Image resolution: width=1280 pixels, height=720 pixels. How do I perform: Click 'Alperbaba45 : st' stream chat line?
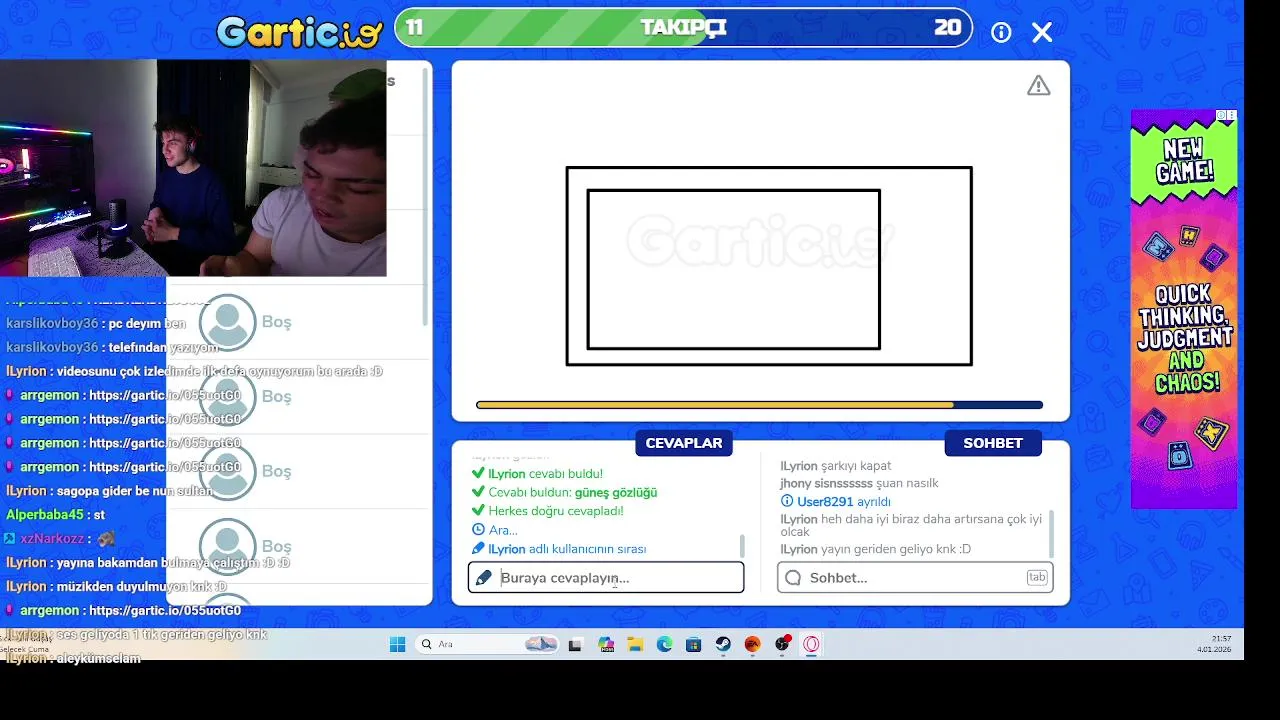(x=55, y=514)
